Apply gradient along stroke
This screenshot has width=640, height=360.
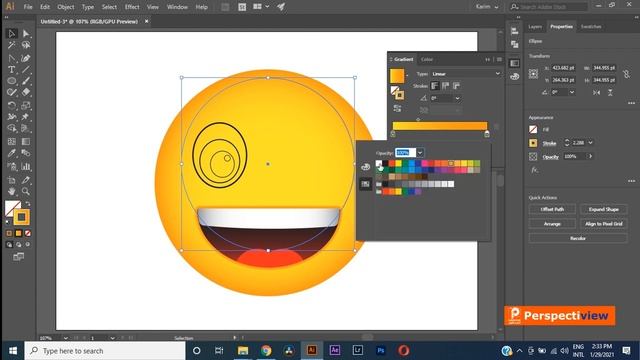click(x=445, y=86)
